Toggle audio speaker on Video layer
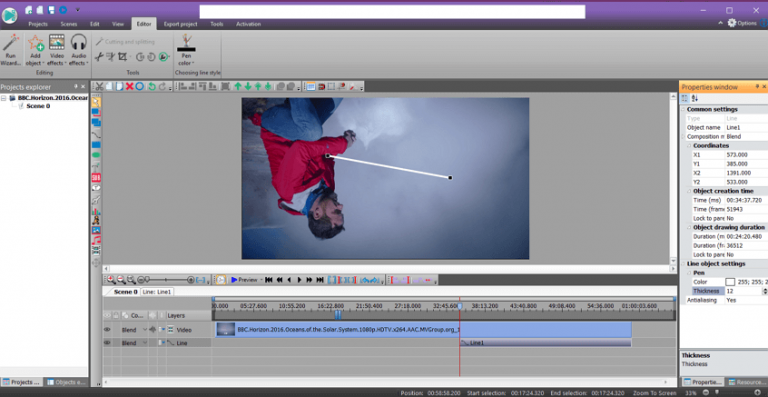The width and height of the screenshot is (768, 397). (152, 330)
